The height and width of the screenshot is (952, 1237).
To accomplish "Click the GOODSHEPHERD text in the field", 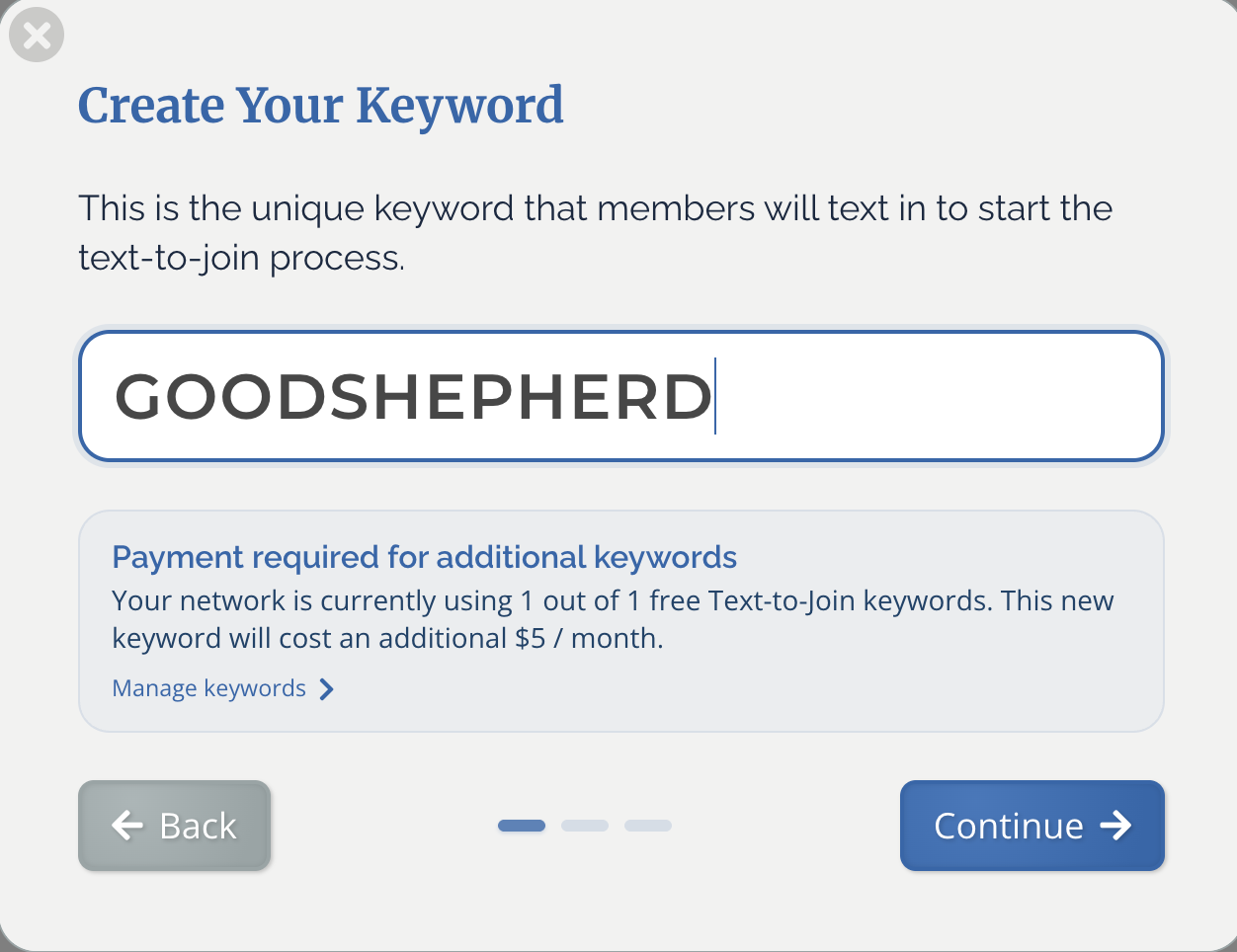I will click(x=413, y=397).
